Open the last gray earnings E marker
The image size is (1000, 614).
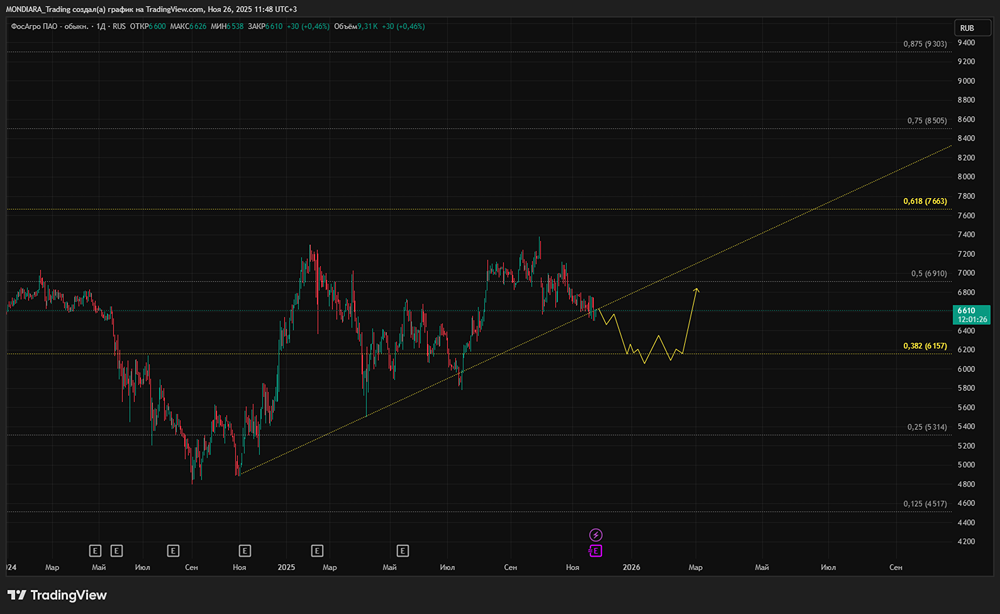pos(402,551)
